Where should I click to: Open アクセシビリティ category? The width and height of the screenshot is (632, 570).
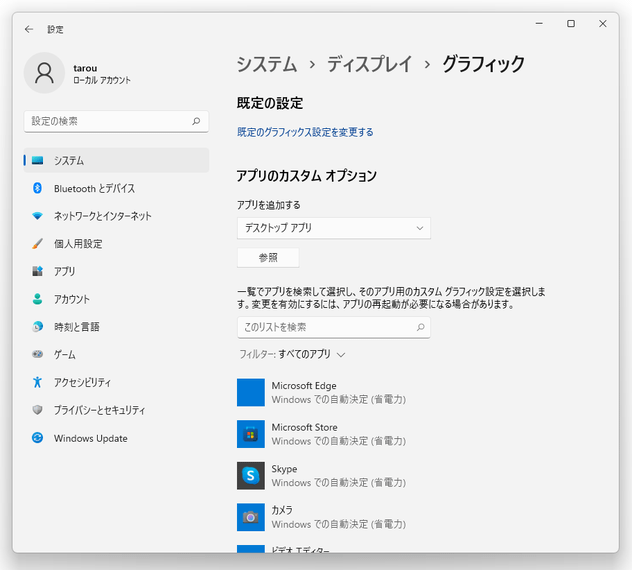[116, 382]
